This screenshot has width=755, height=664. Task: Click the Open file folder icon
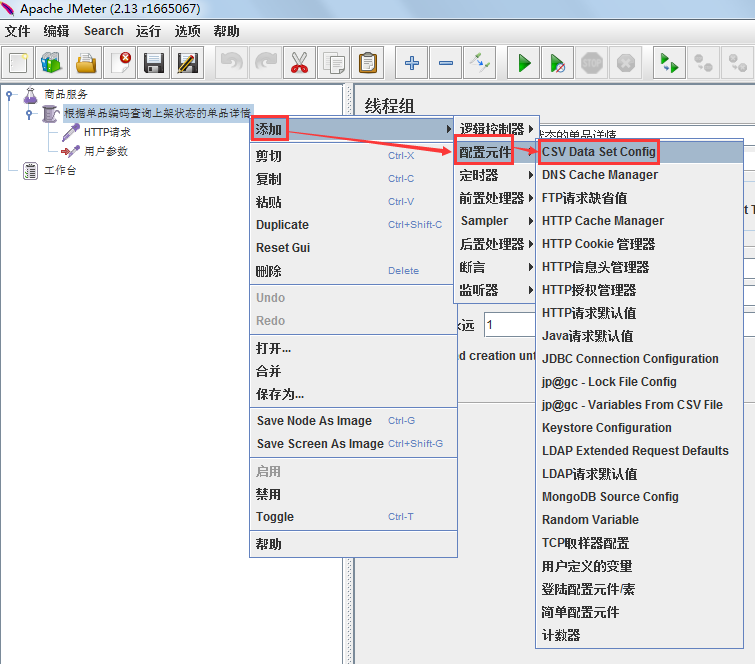point(86,63)
